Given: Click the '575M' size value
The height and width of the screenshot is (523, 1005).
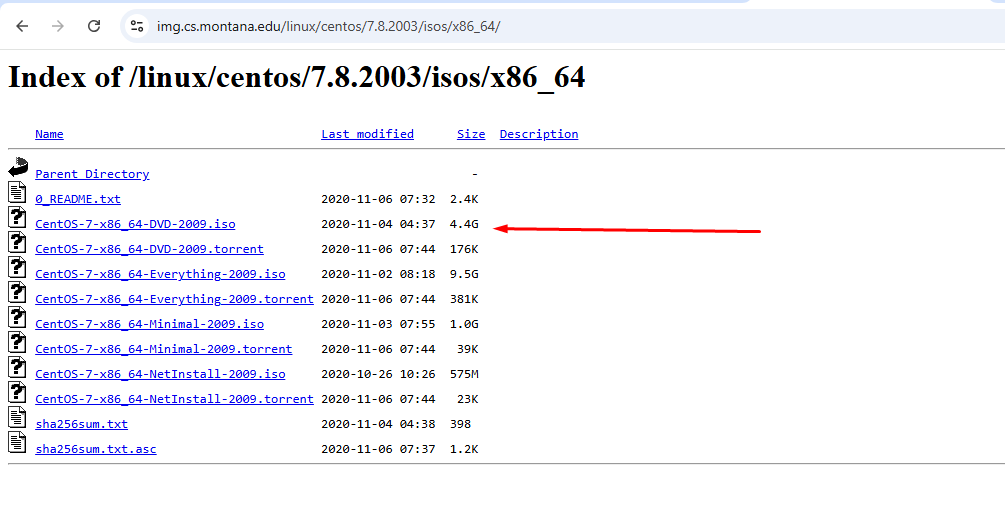Looking at the screenshot, I should 464,374.
